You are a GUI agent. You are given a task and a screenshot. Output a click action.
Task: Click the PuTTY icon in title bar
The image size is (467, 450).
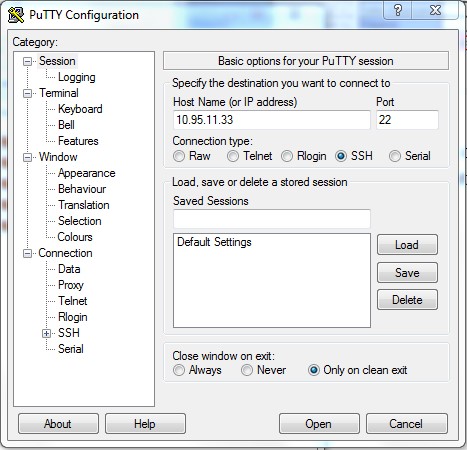point(16,15)
